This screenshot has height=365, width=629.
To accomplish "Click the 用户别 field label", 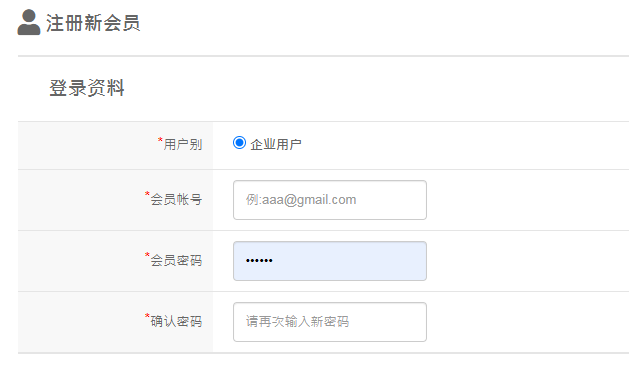I will (x=183, y=144).
